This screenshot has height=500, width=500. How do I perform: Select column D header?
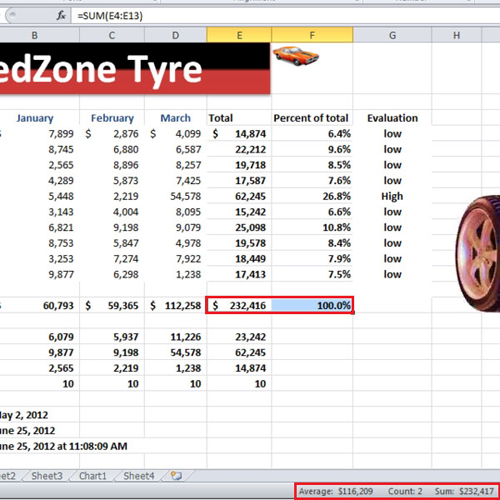tap(176, 35)
